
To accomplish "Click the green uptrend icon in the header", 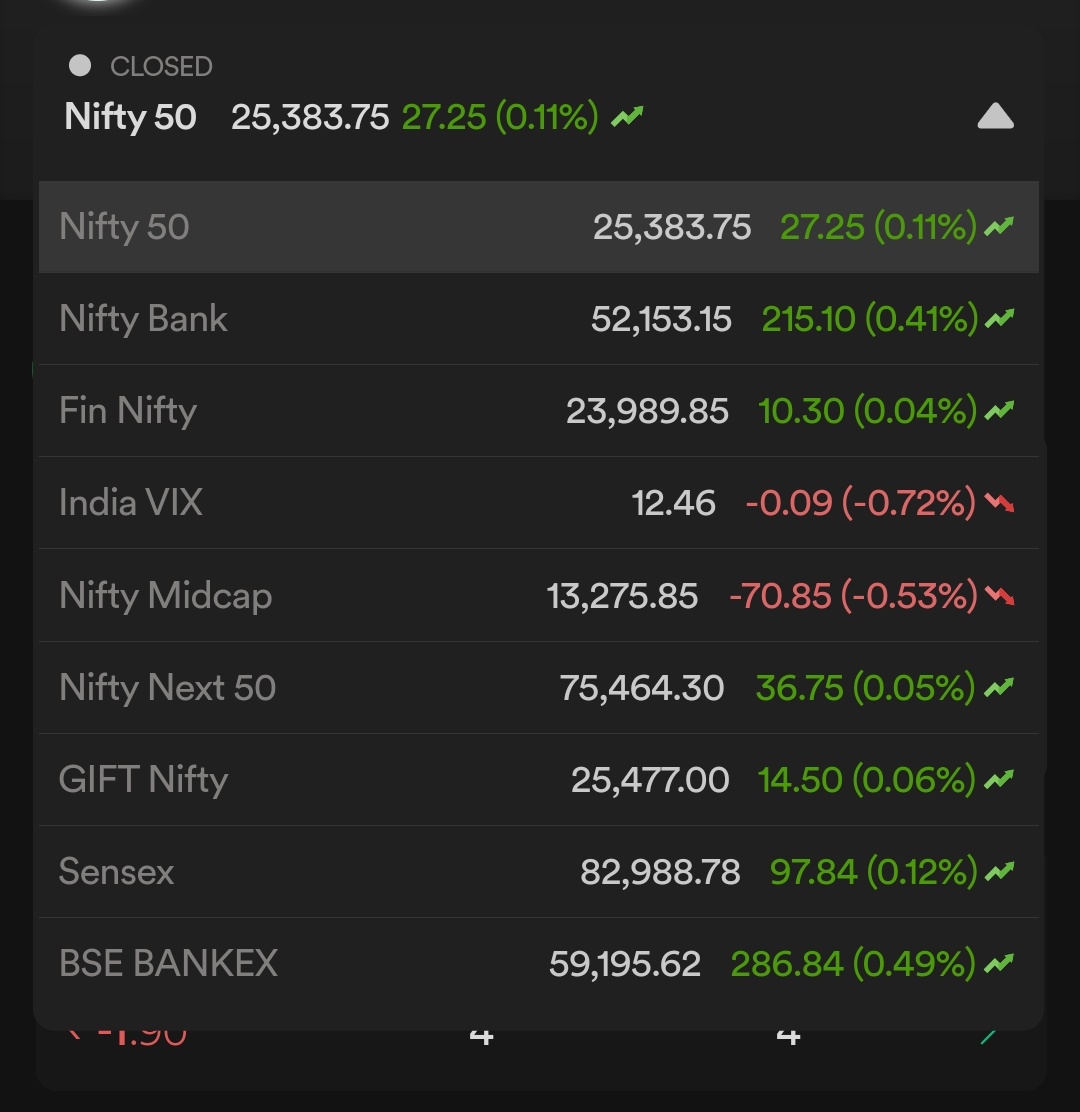I will click(x=627, y=116).
